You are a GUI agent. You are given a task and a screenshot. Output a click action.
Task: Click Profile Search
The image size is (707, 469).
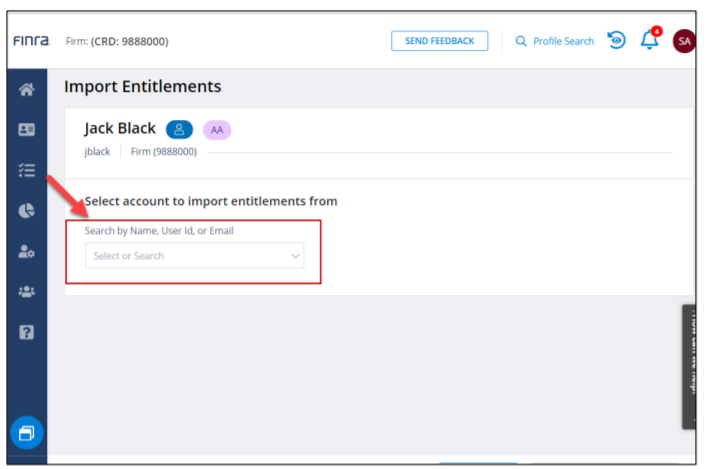(563, 41)
